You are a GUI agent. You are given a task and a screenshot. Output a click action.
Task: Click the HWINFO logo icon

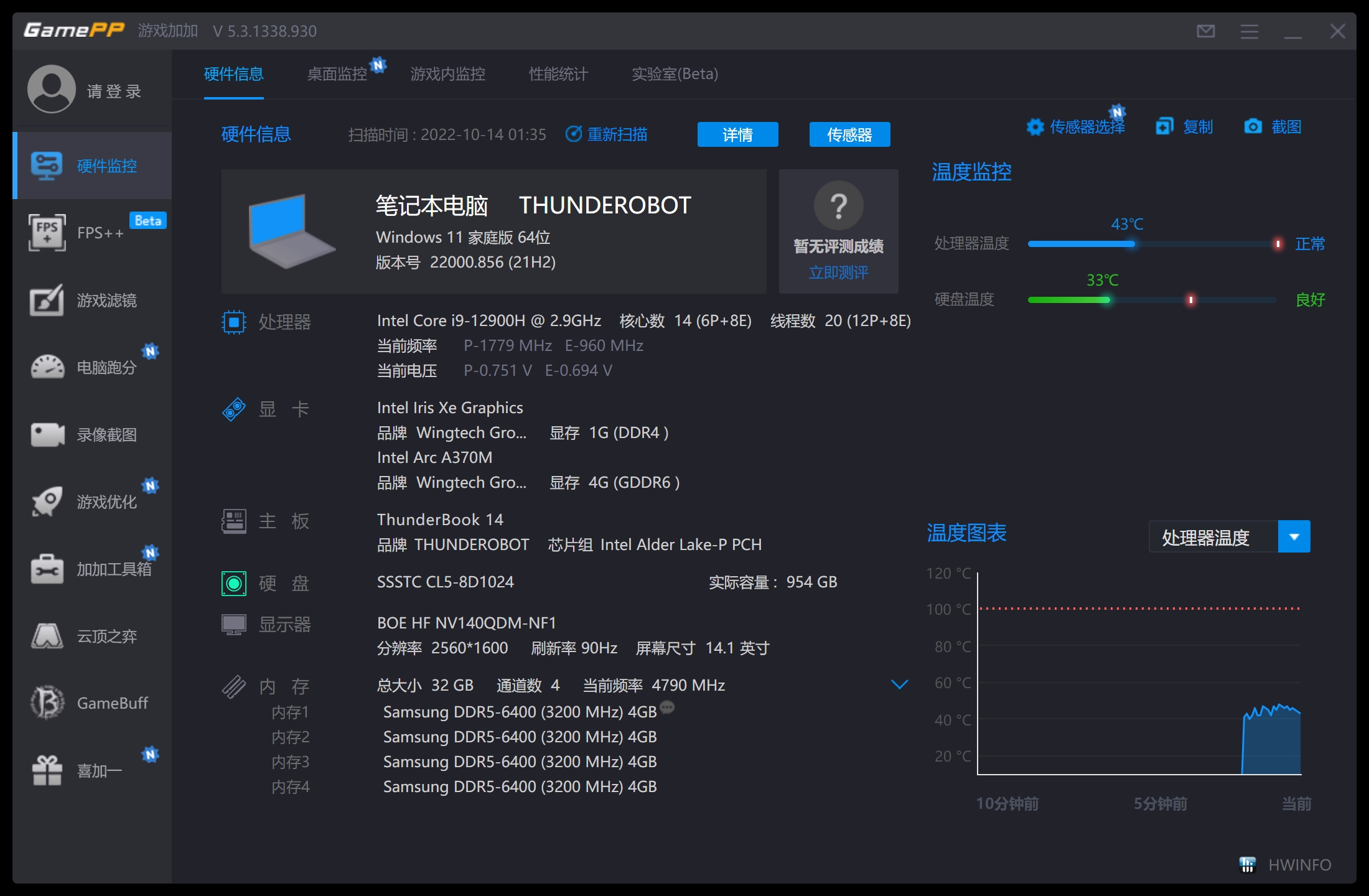click(x=1248, y=865)
